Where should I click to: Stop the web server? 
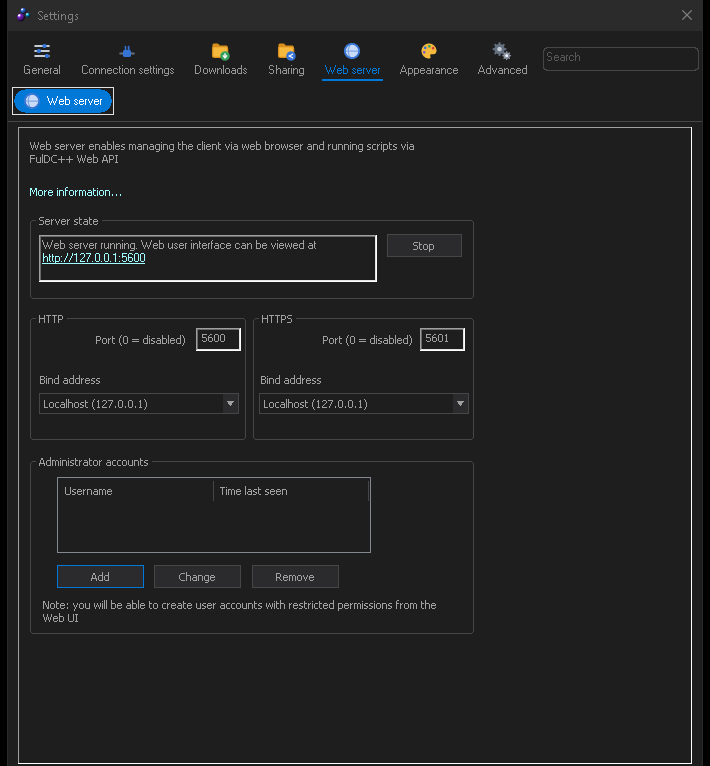(x=424, y=246)
